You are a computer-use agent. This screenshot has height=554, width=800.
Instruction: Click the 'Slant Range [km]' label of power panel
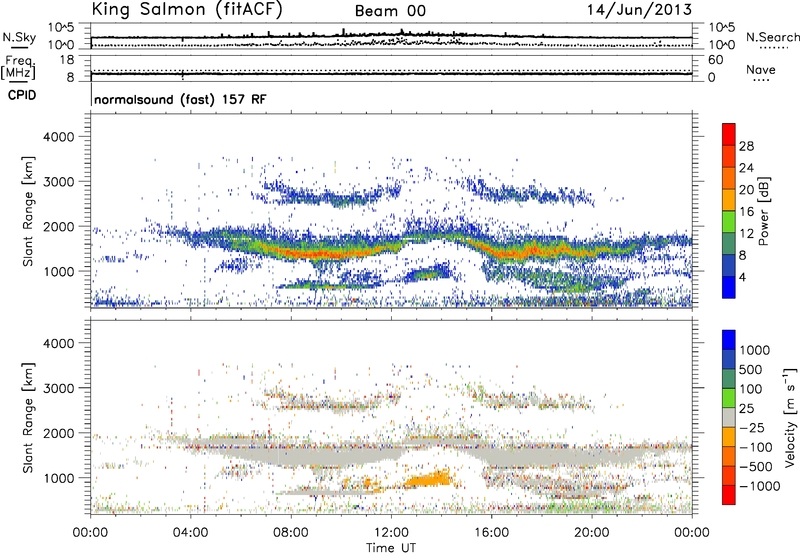pyautogui.click(x=28, y=211)
